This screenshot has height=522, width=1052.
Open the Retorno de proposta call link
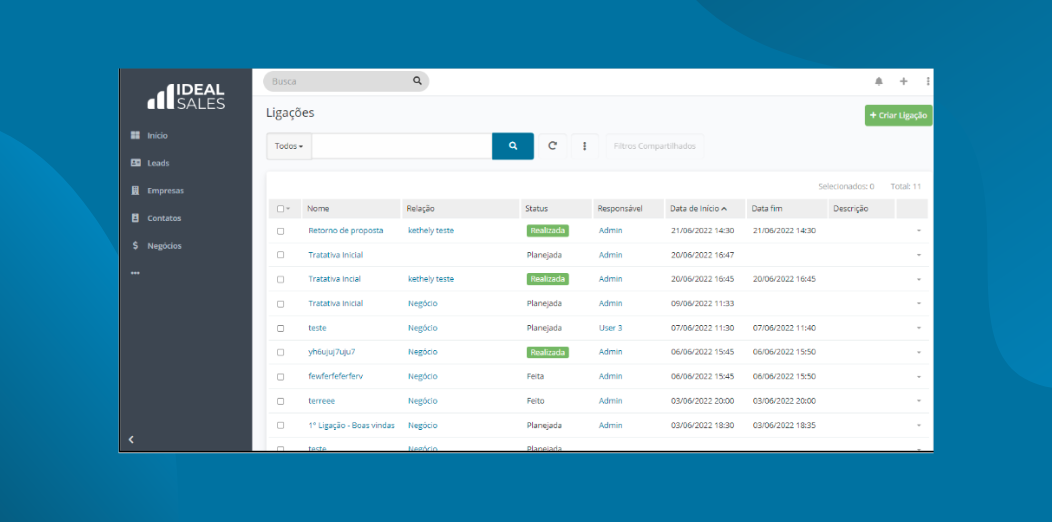[346, 230]
